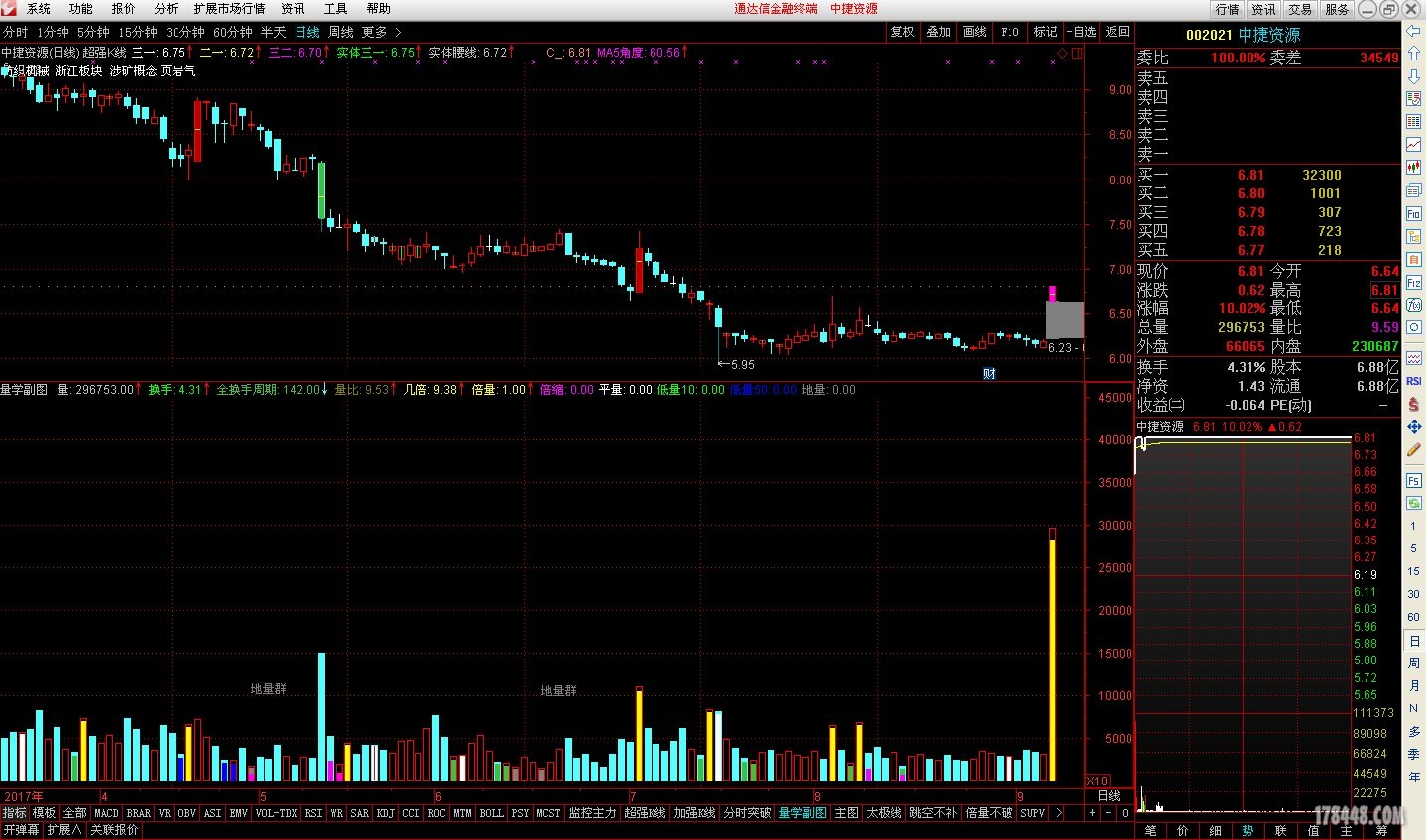The image size is (1426, 840).
Task: Expand the 扩展∧ panel
Action: pyautogui.click(x=64, y=830)
